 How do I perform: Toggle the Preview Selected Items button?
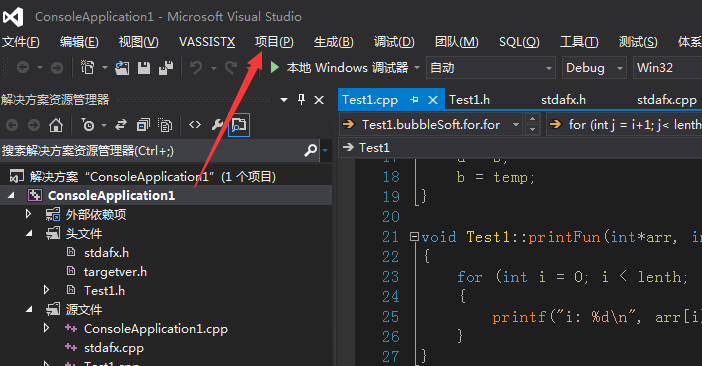coord(239,125)
